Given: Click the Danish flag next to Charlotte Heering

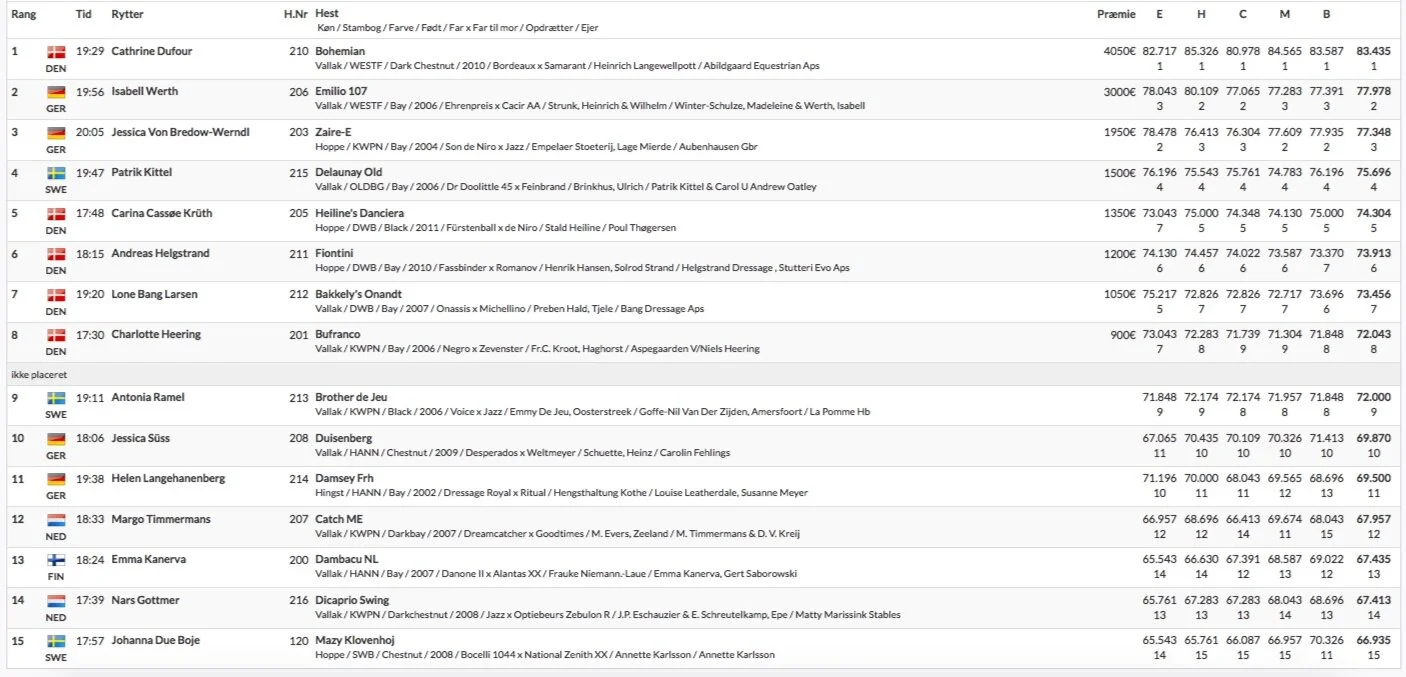Looking at the screenshot, I should [x=56, y=335].
